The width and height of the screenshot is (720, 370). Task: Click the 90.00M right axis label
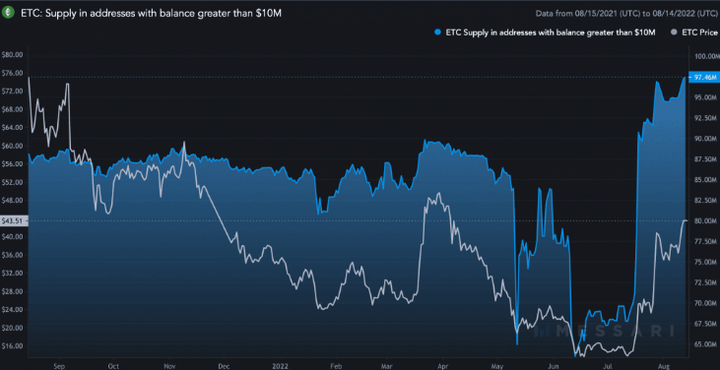[x=706, y=139]
